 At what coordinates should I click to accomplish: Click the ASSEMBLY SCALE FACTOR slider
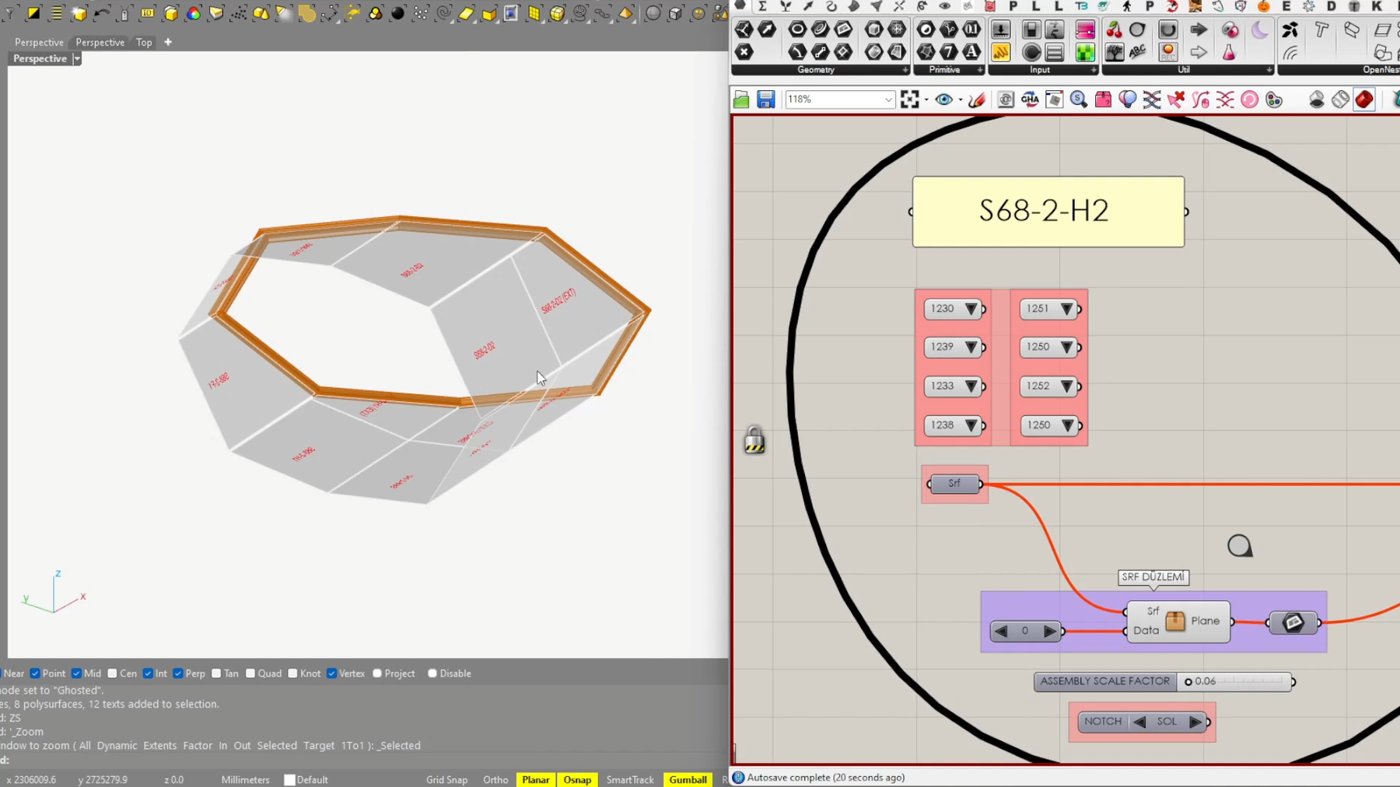click(1165, 682)
